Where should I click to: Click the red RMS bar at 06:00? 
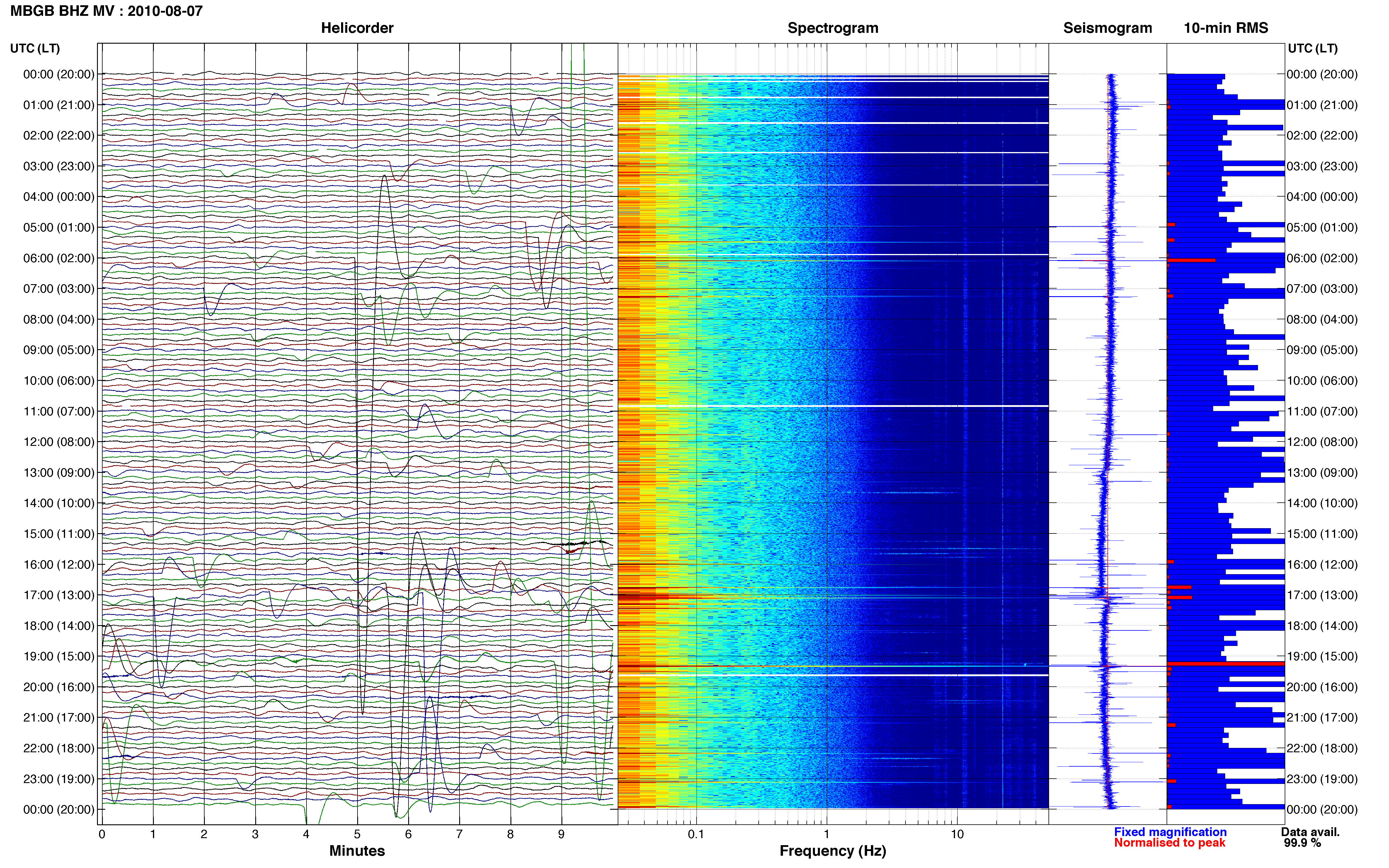pos(1191,261)
